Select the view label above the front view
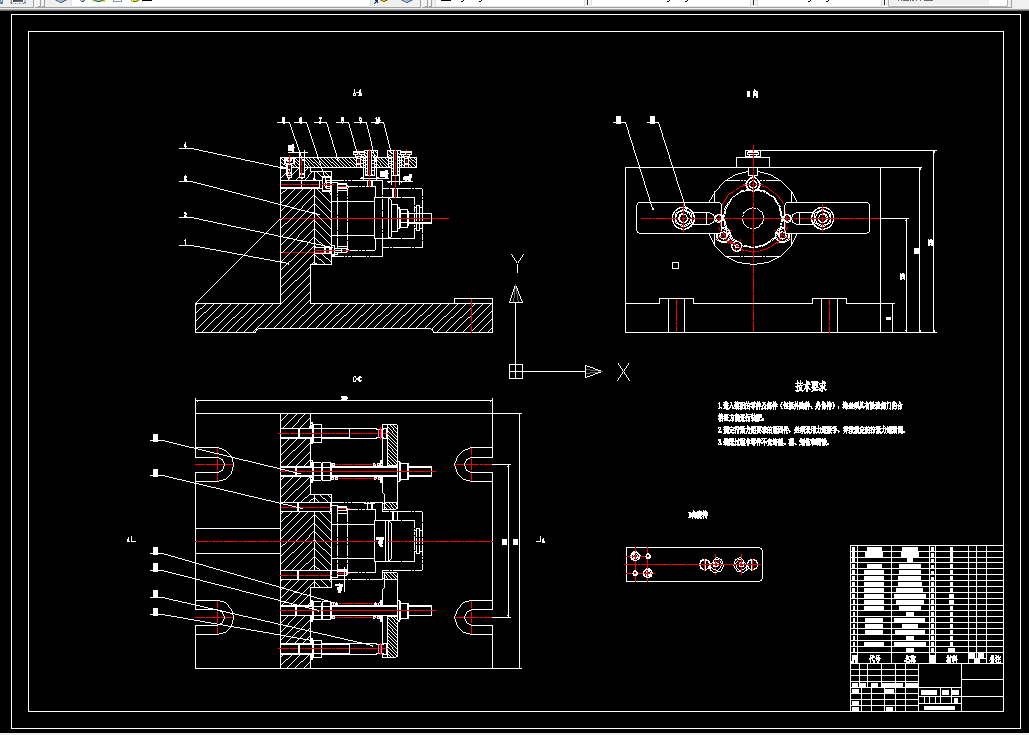 click(752, 94)
